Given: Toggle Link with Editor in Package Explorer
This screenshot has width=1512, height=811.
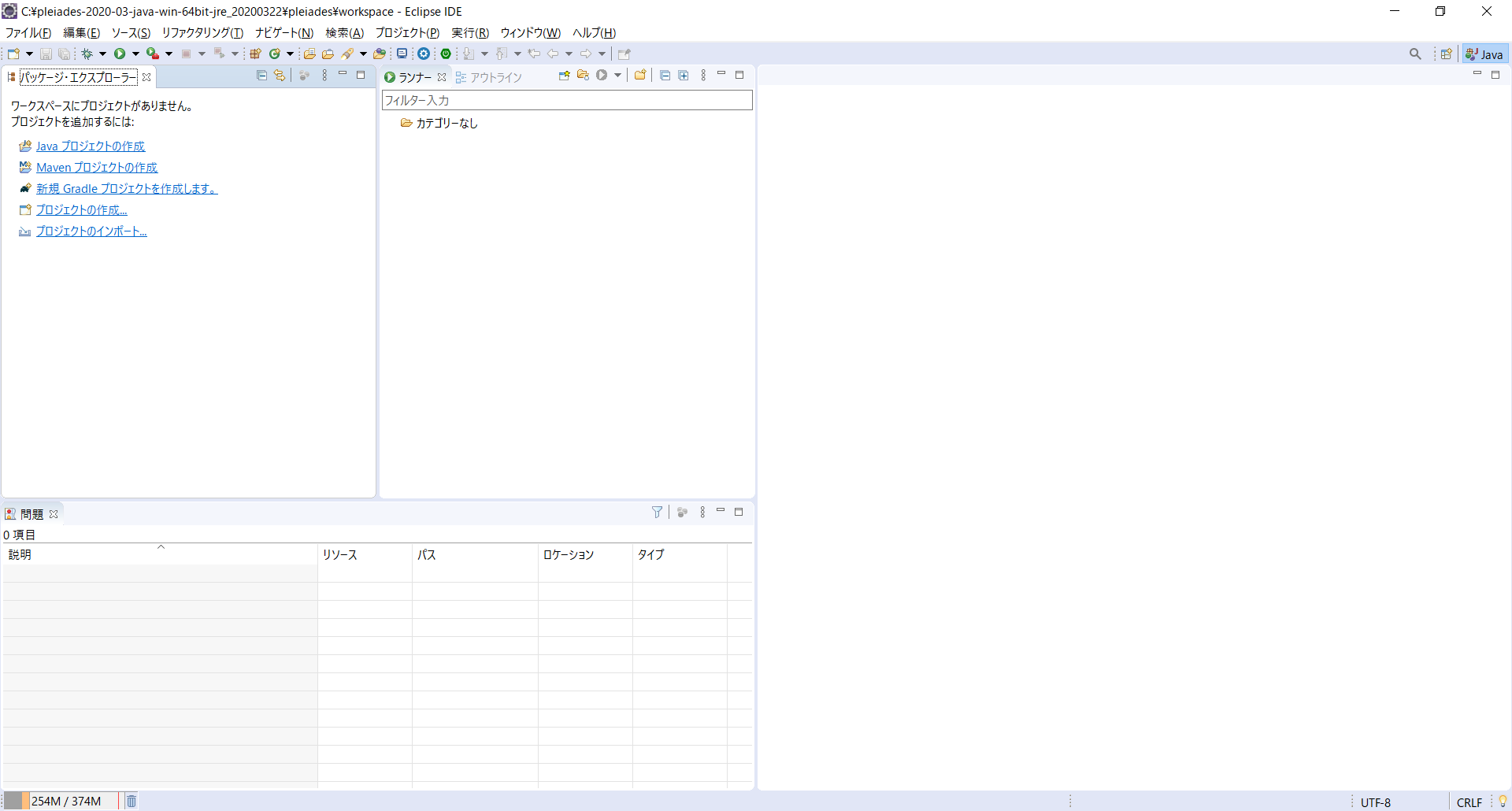Looking at the screenshot, I should click(280, 76).
